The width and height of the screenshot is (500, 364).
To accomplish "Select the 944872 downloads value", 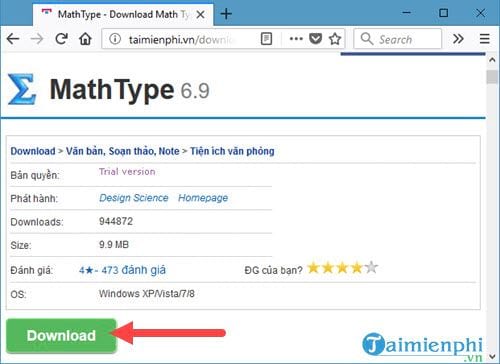I will point(116,221).
